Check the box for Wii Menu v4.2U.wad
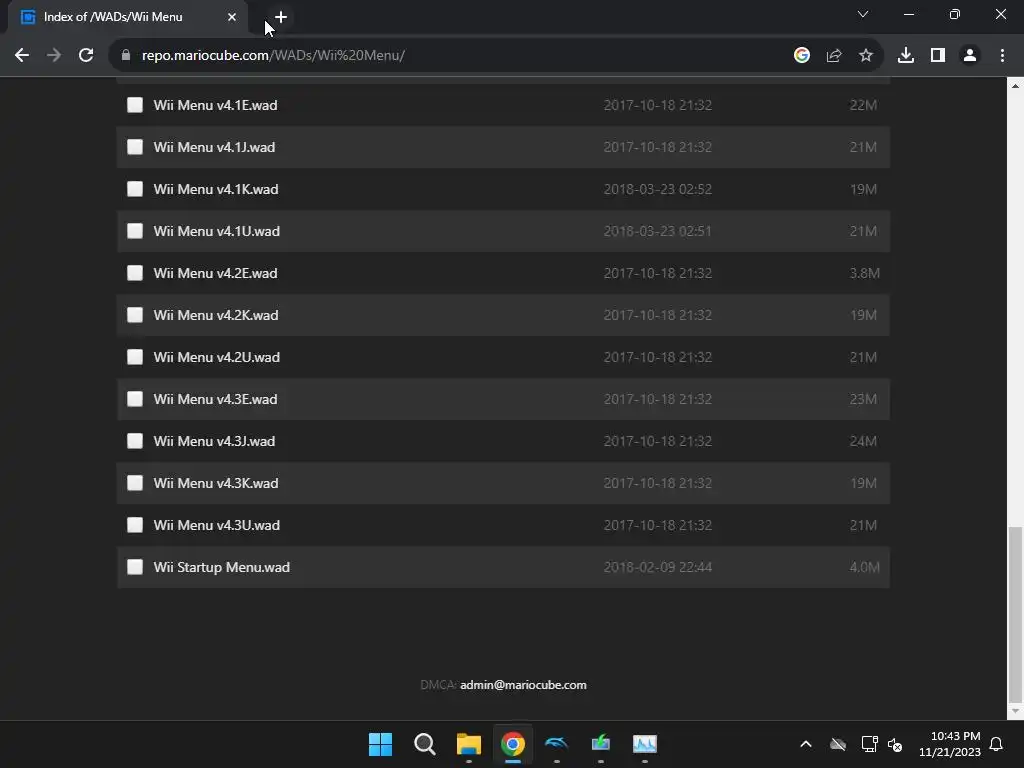Image resolution: width=1024 pixels, height=768 pixels. pyautogui.click(x=135, y=357)
